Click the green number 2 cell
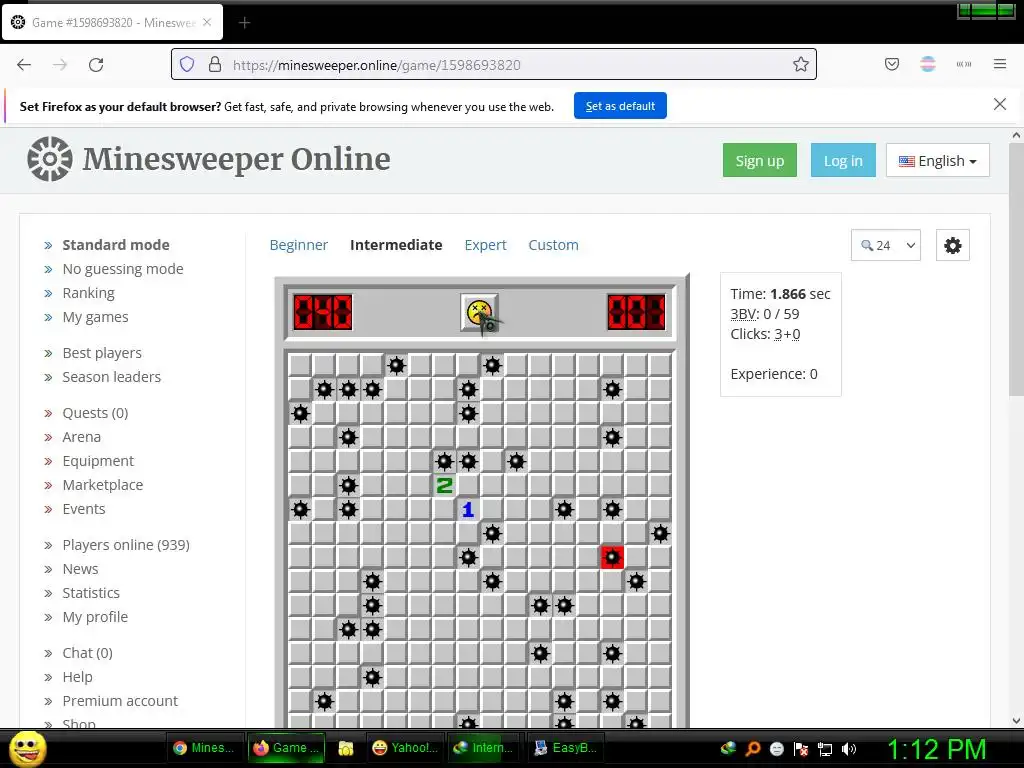This screenshot has height=768, width=1024. pyautogui.click(x=444, y=485)
